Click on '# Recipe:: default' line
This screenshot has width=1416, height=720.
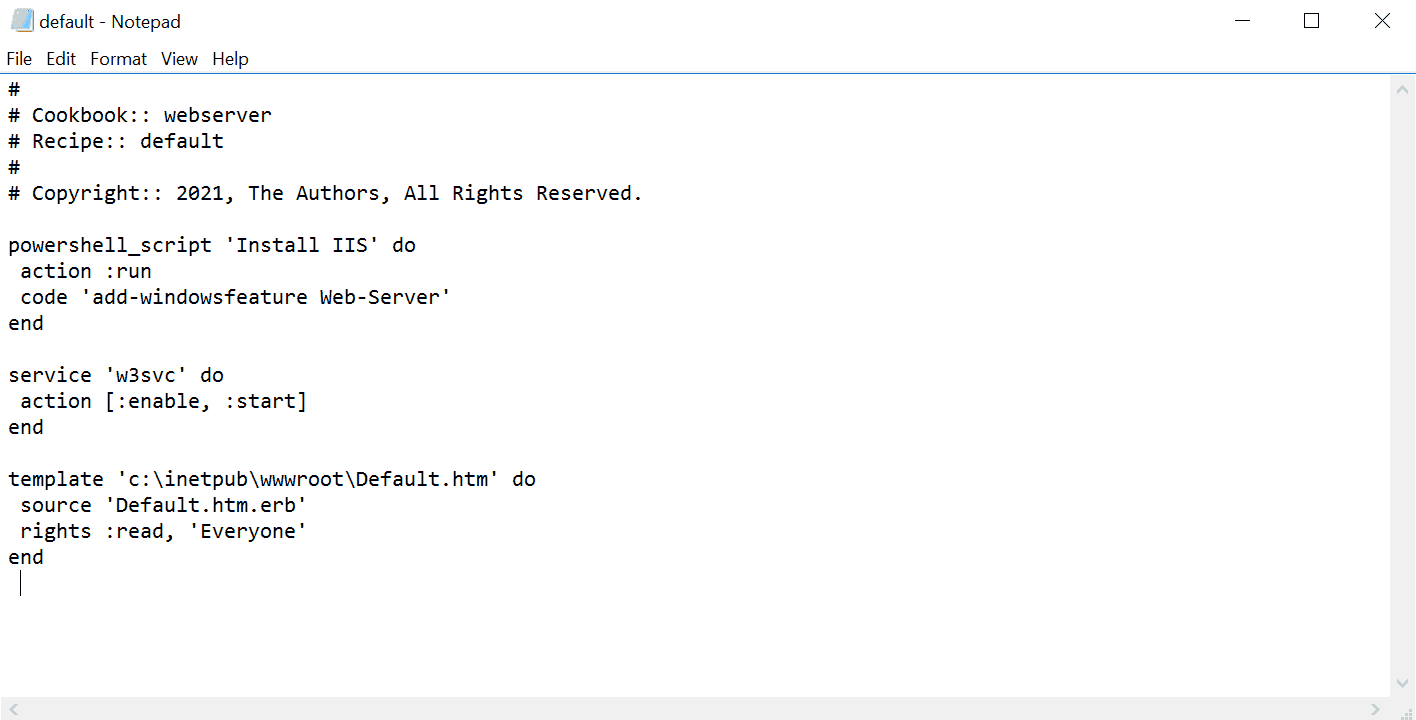click(116, 141)
